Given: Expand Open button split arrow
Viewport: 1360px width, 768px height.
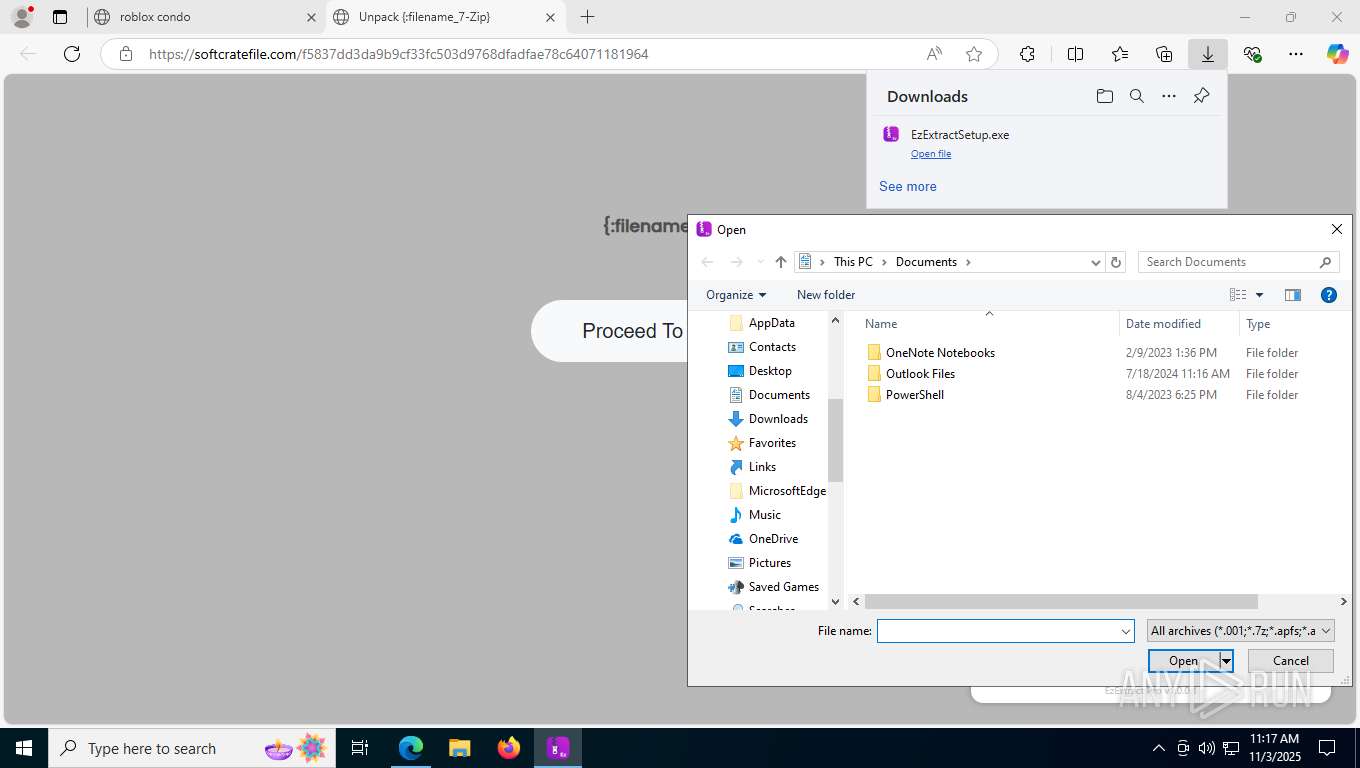Looking at the screenshot, I should click(1226, 661).
